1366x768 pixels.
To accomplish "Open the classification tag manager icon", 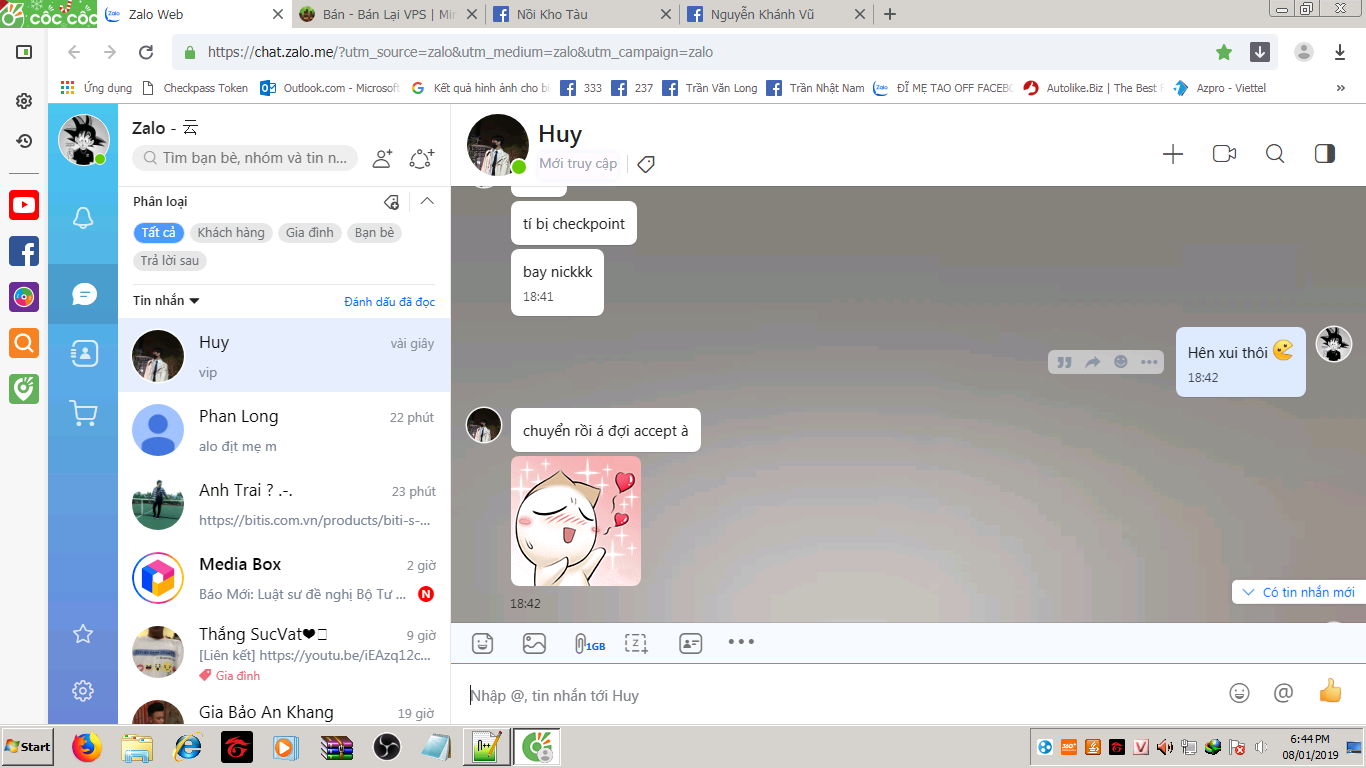I will coord(392,202).
